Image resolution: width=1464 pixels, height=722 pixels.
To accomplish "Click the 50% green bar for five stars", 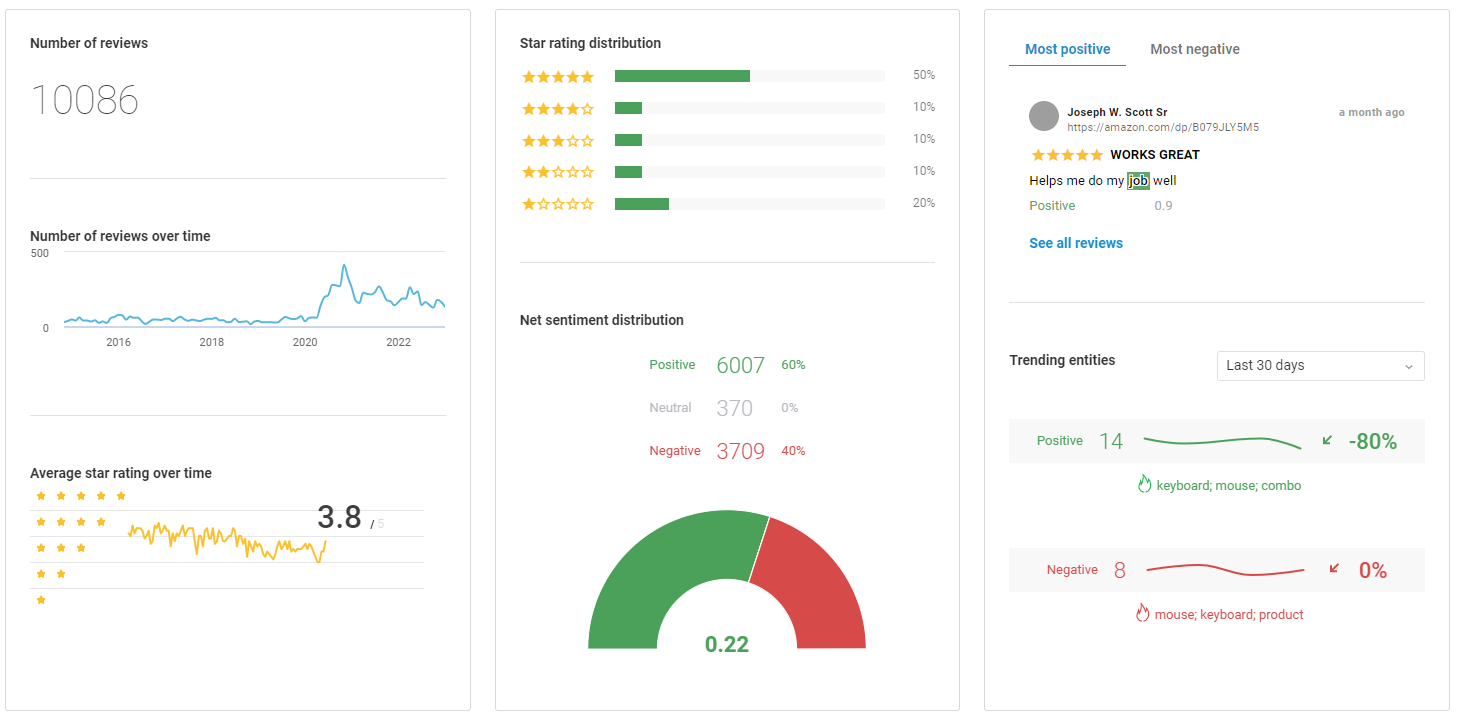I will [682, 76].
